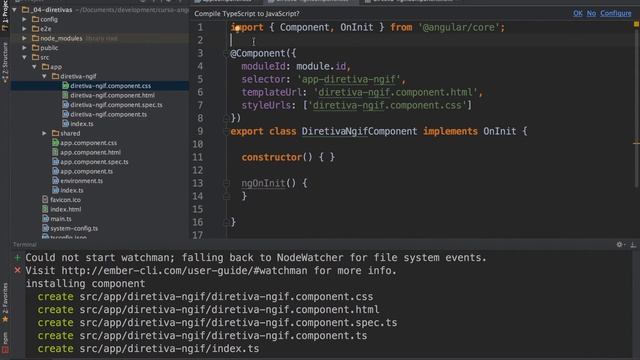
Task: Click the 'installing component' terminal line
Action: point(85,284)
